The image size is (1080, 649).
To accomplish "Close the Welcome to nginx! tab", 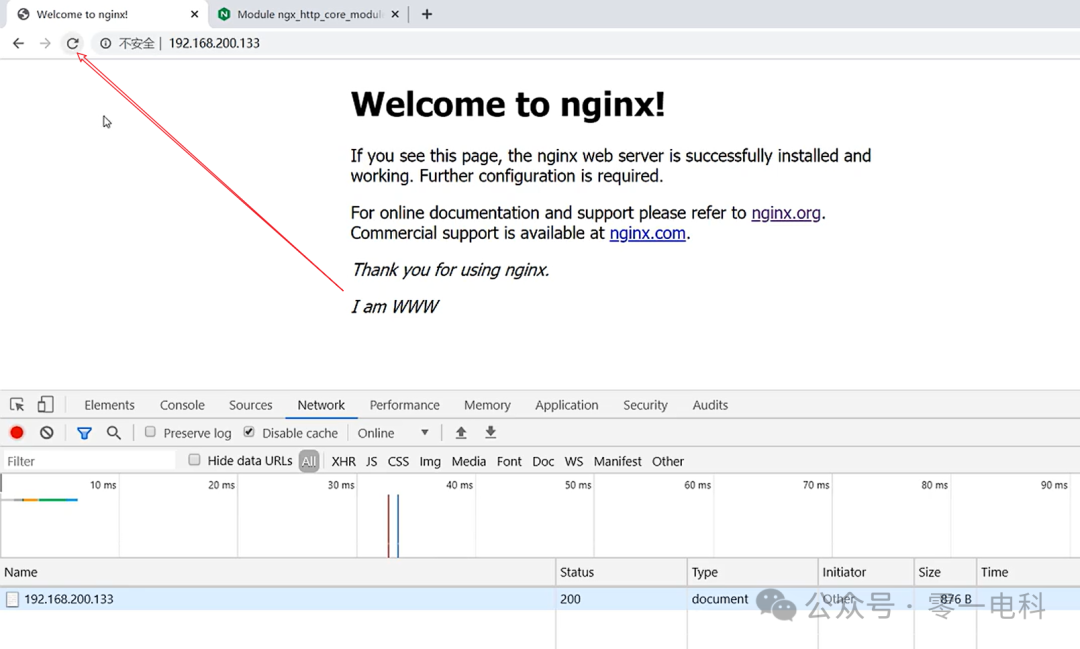I will coord(194,14).
